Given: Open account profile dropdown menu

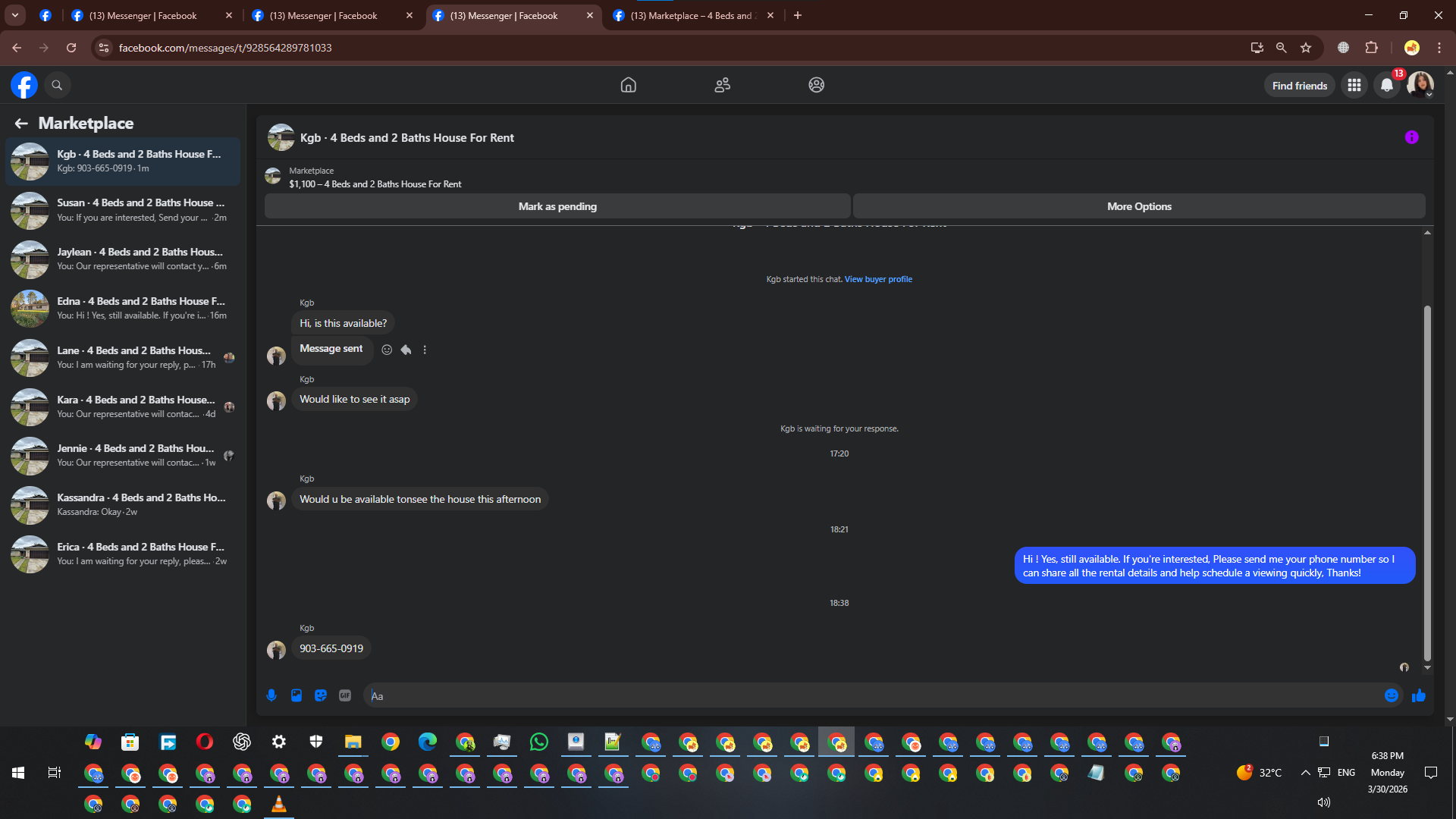Looking at the screenshot, I should pos(1420,85).
